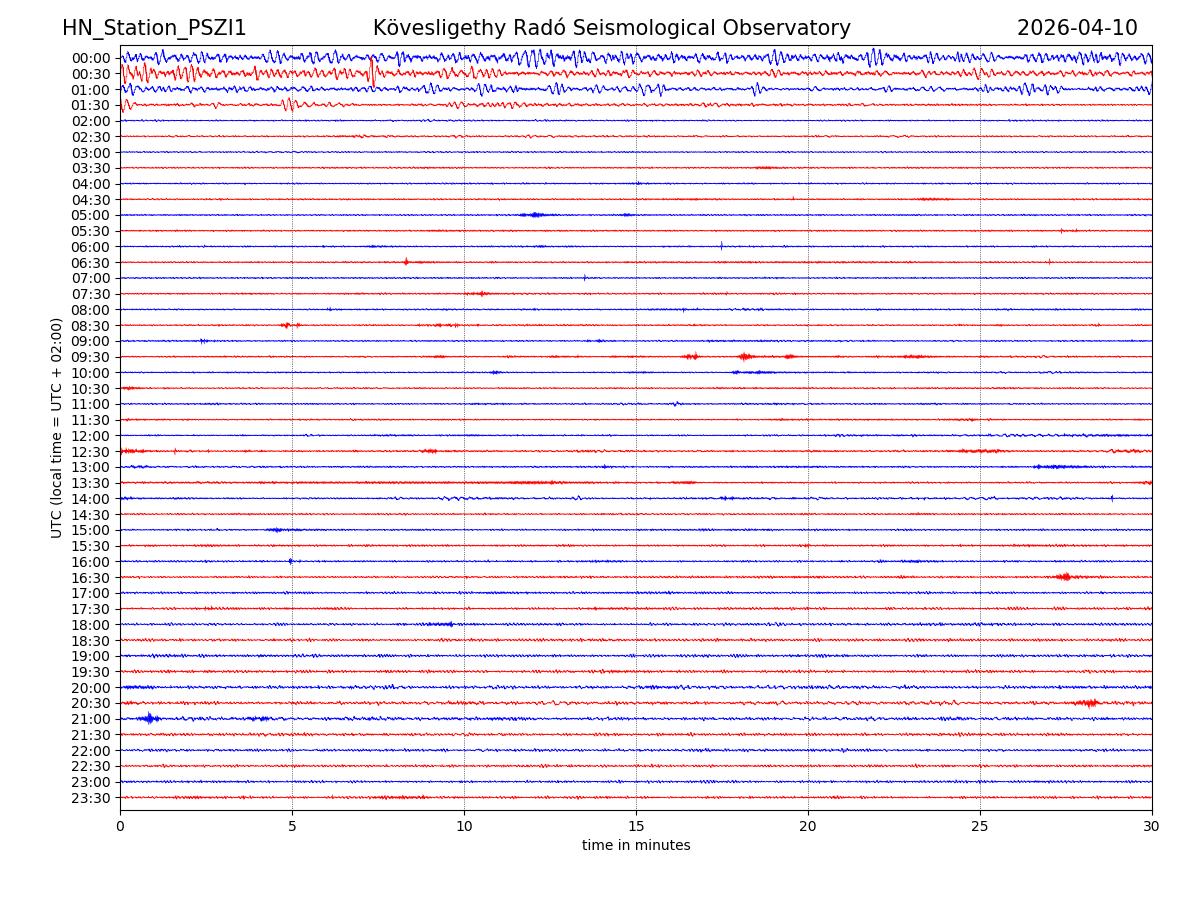This screenshot has height=900, width=1200.
Task: Select the 'time in minutes' x-axis label
Action: click(636, 845)
